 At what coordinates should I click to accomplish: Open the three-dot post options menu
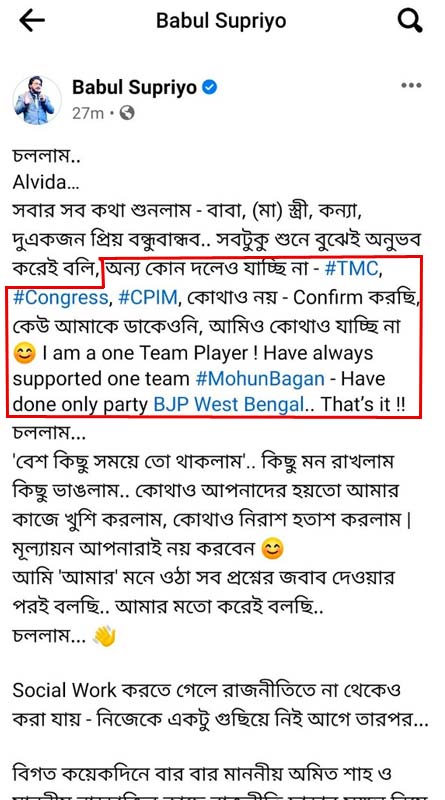(411, 86)
